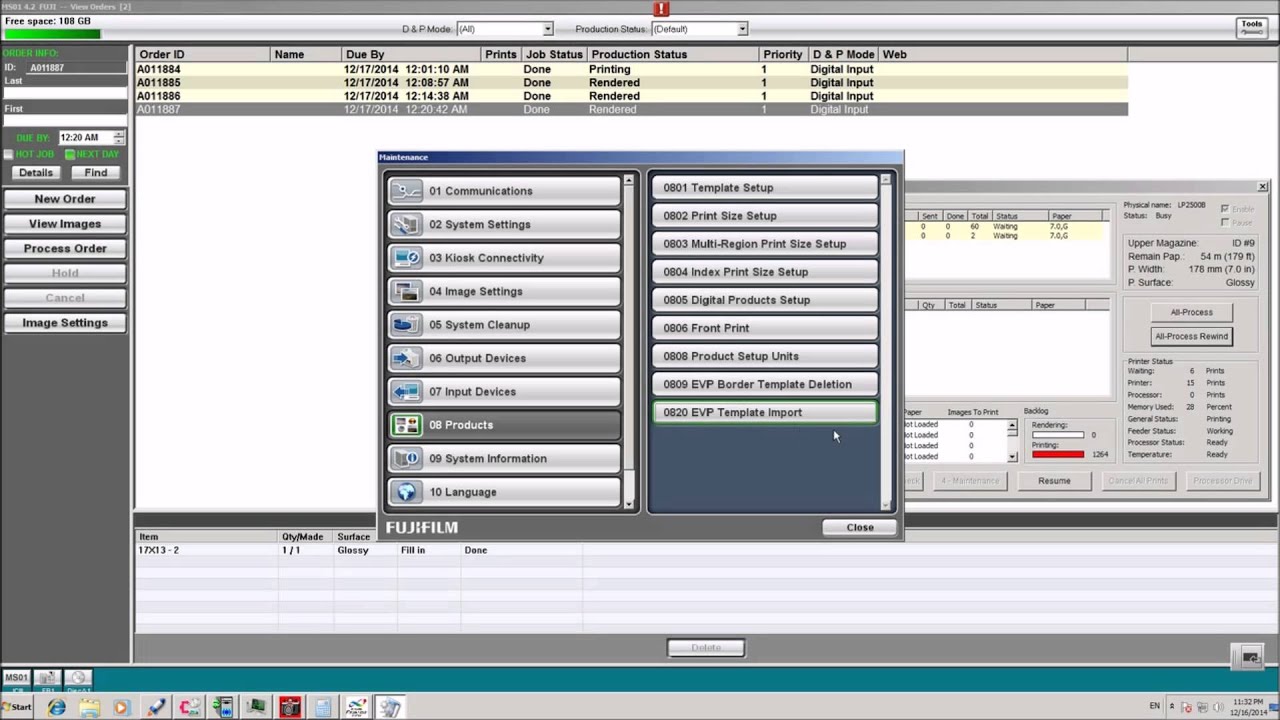Toggle the Pause checkbox in printer window
Viewport: 1280px width, 720px height.
pyautogui.click(x=1225, y=221)
